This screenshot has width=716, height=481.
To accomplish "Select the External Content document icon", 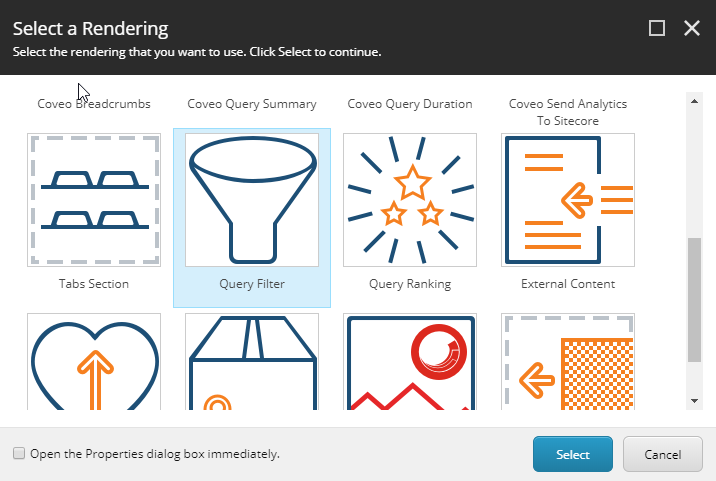I will coord(568,200).
